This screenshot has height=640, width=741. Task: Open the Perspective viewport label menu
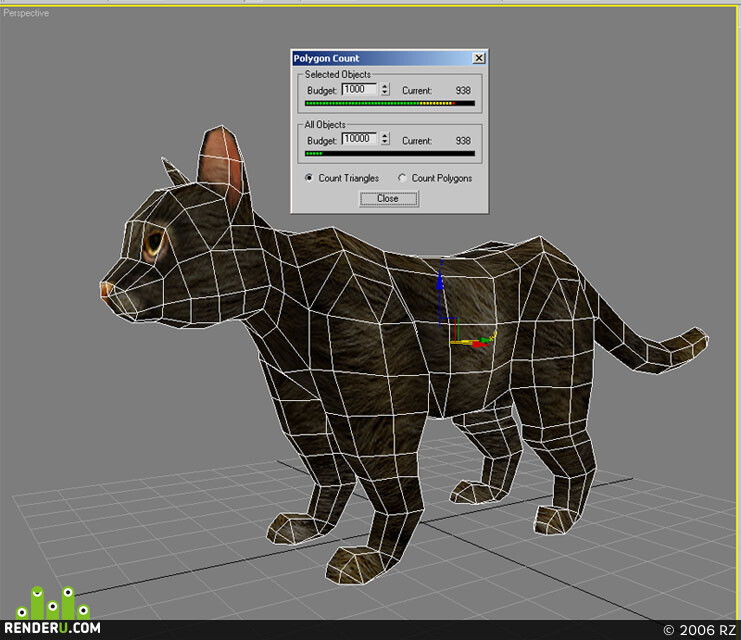26,13
